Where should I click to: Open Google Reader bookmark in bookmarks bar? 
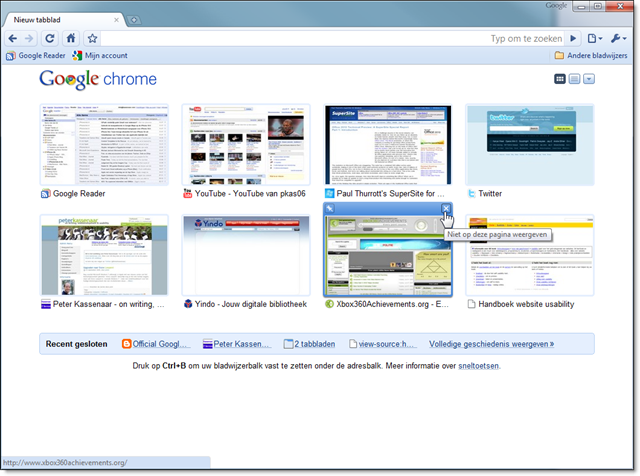click(x=36, y=56)
